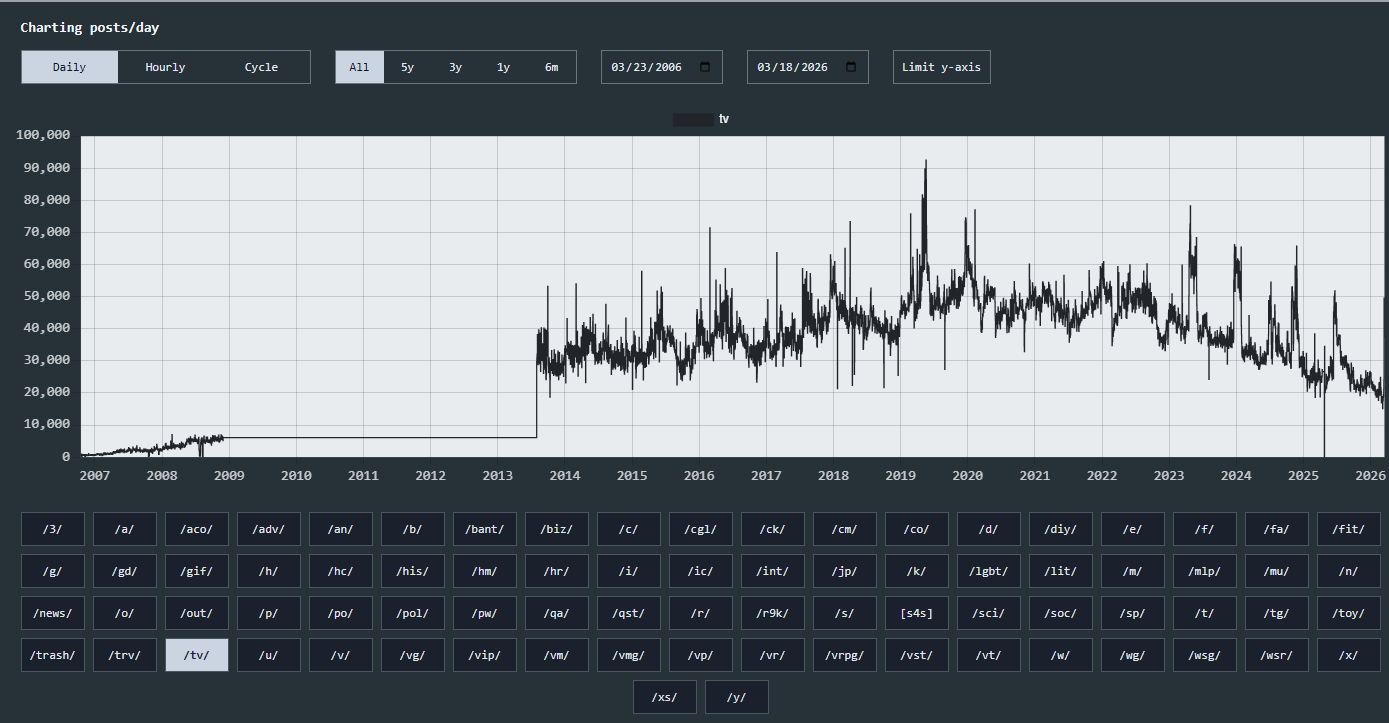The height and width of the screenshot is (723, 1389).
Task: Select the /sci/ board
Action: click(989, 613)
